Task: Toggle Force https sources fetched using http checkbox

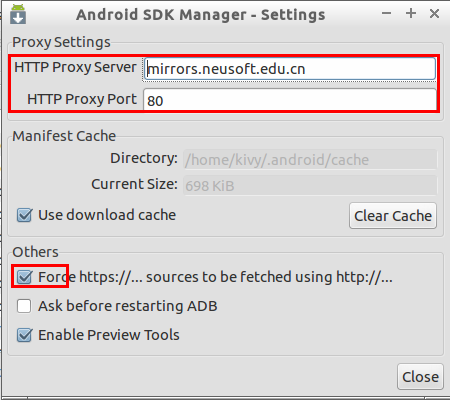Action: coord(25,277)
